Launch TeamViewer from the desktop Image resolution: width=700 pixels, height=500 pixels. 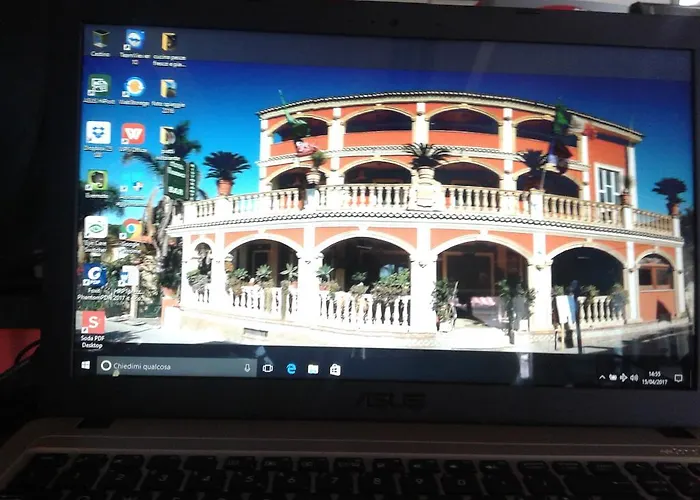pyautogui.click(x=134, y=41)
